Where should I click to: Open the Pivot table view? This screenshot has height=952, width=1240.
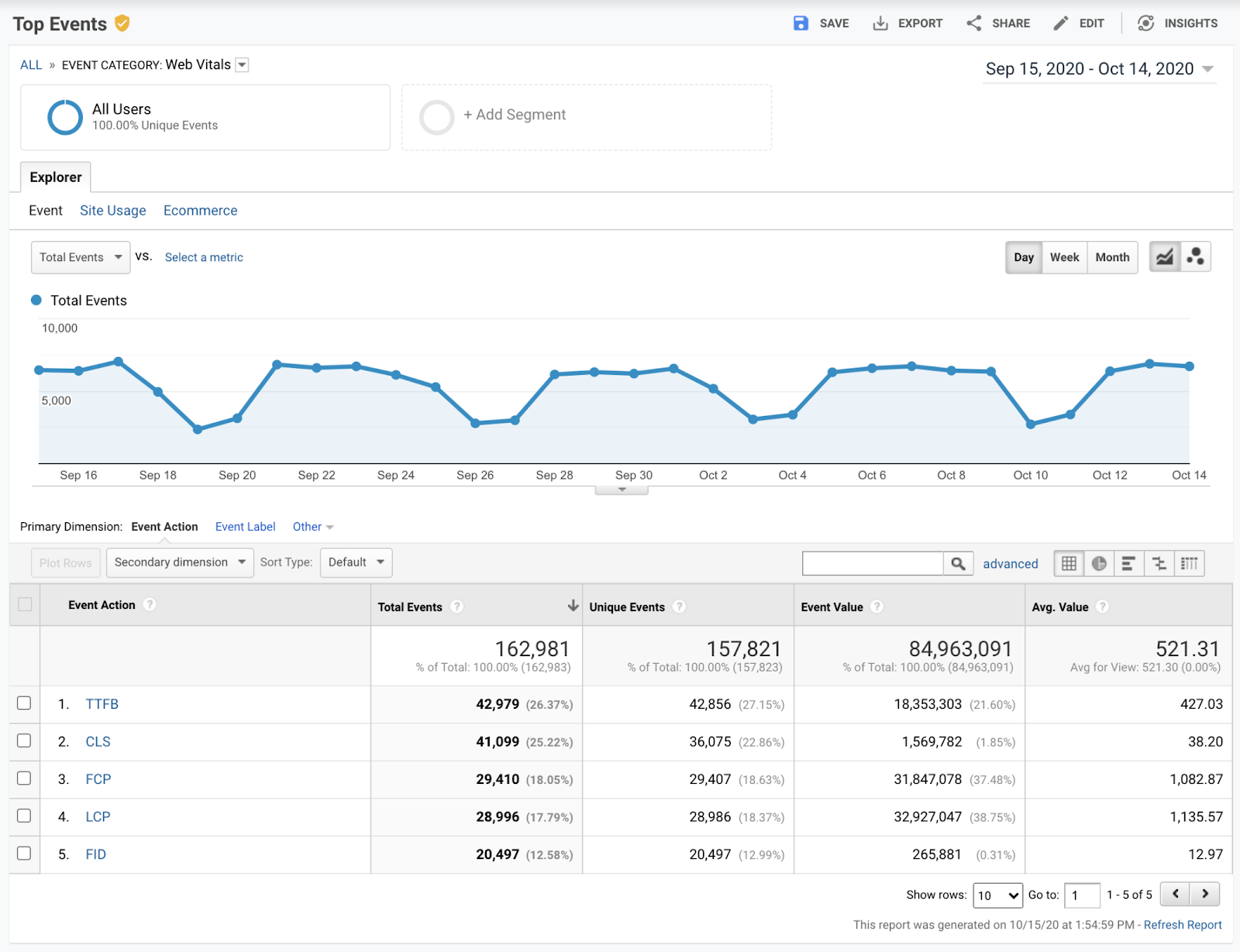[x=1189, y=563]
